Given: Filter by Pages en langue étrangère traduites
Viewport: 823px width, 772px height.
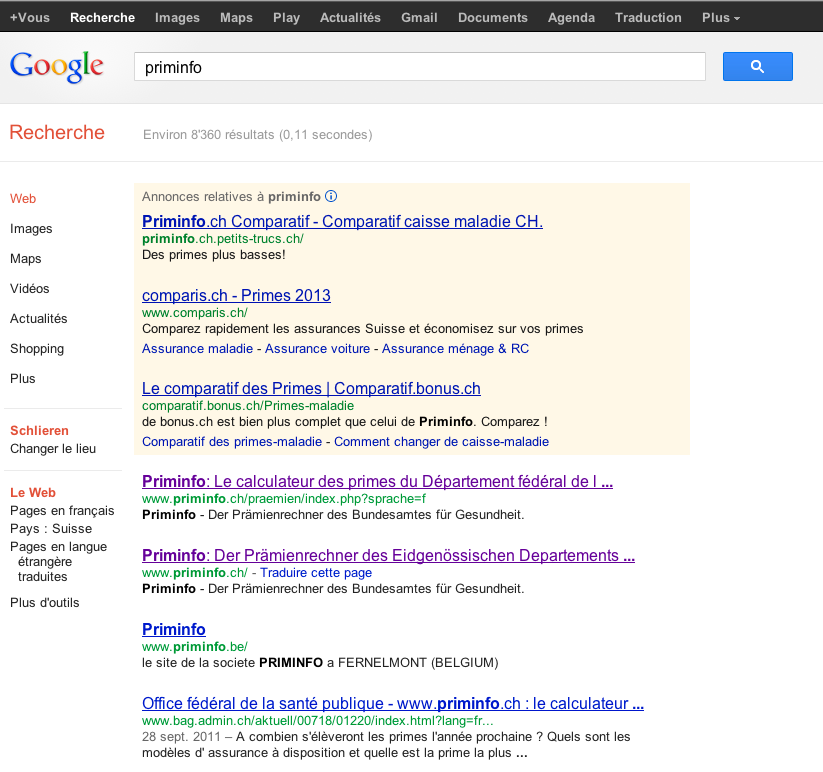Looking at the screenshot, I should 58,562.
